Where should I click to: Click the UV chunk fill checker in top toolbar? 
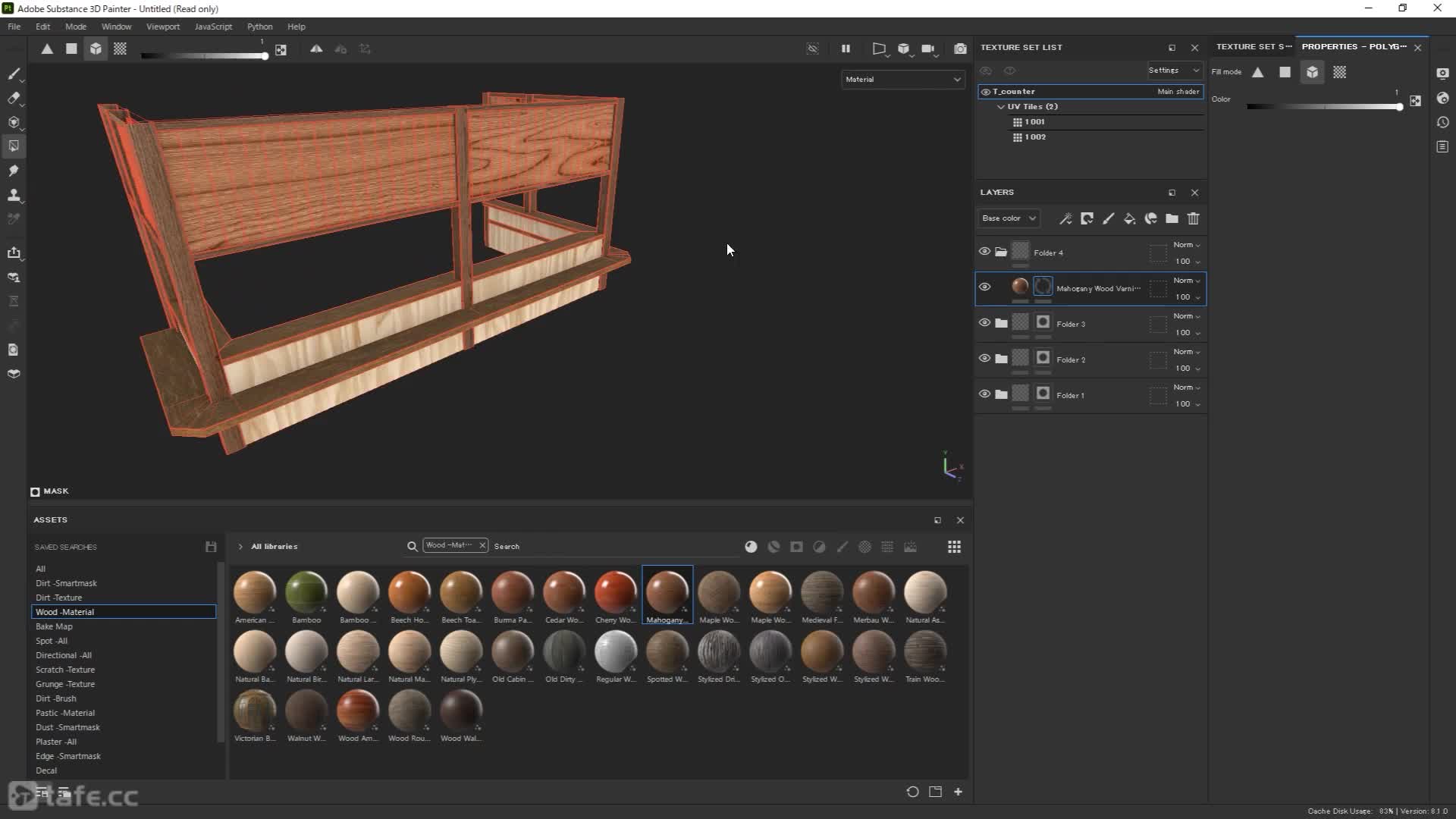coord(120,49)
